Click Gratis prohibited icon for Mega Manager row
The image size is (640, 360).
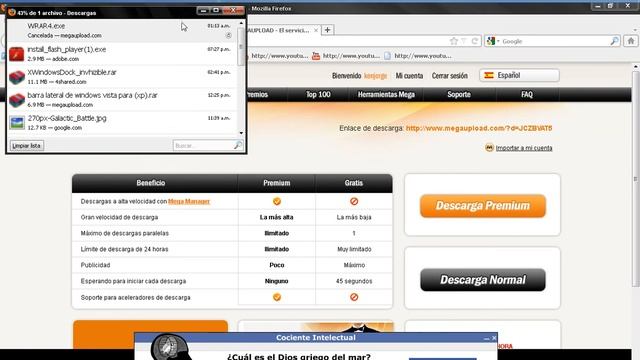click(x=354, y=201)
